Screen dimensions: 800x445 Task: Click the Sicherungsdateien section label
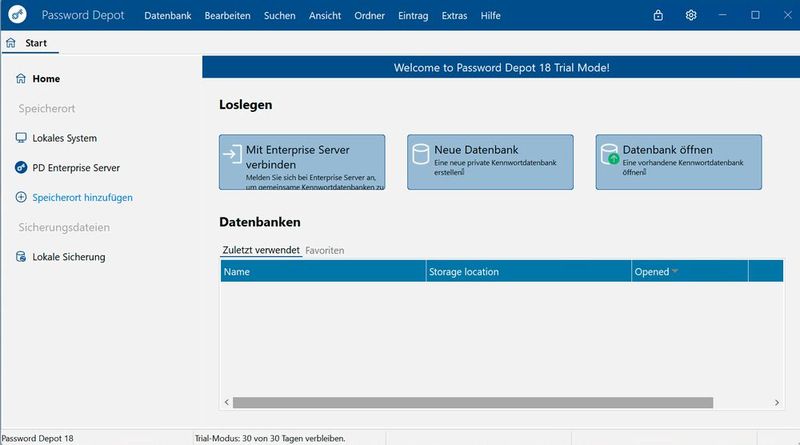(64, 227)
